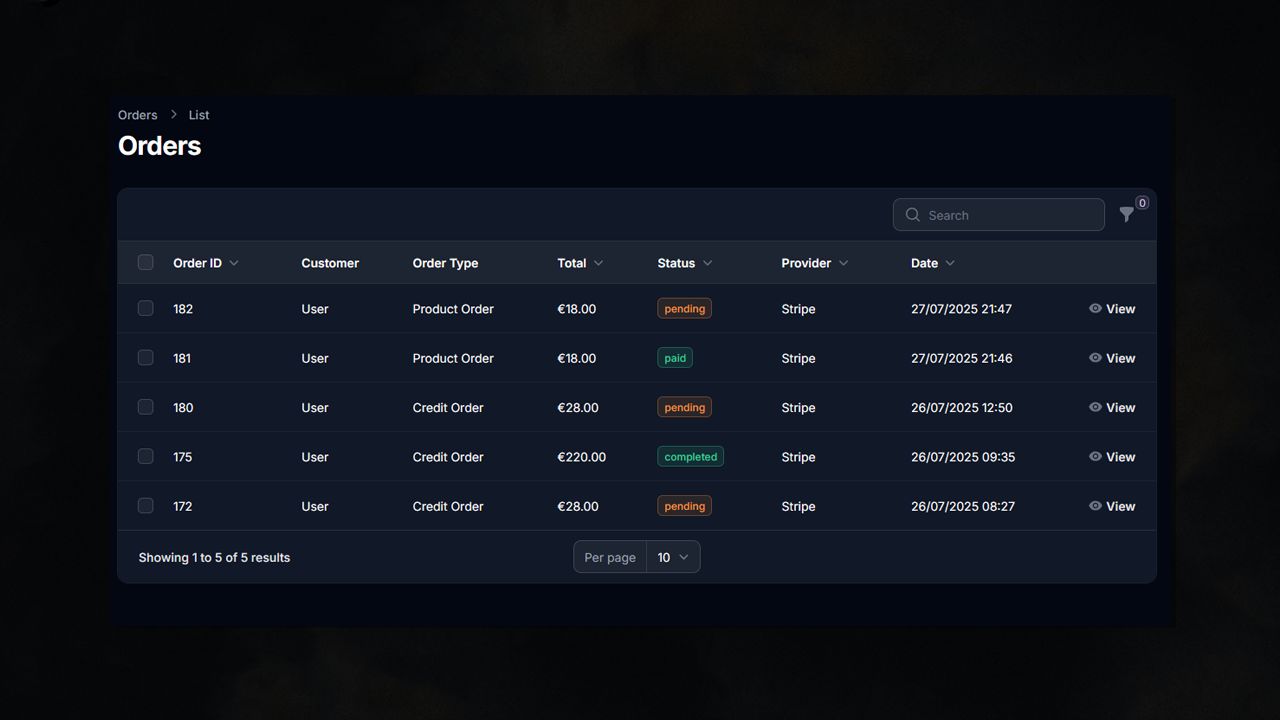Click the eye icon for order 180
The image size is (1280, 720).
(x=1095, y=407)
